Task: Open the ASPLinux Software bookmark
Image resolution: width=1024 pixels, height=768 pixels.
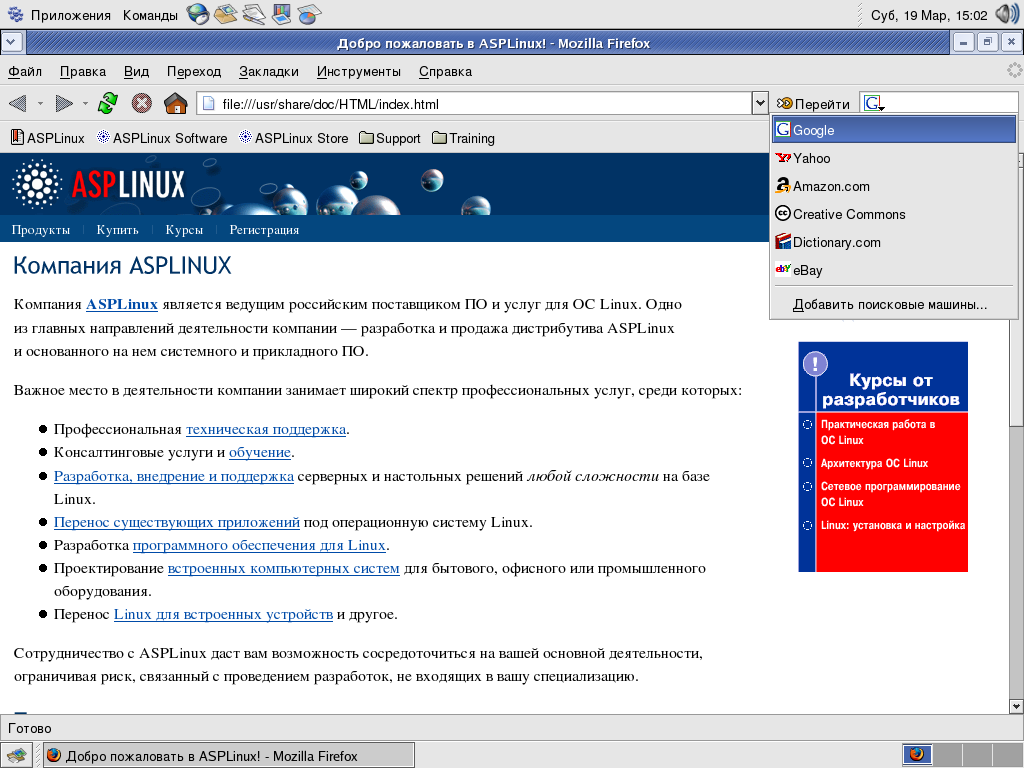Action: click(162, 138)
